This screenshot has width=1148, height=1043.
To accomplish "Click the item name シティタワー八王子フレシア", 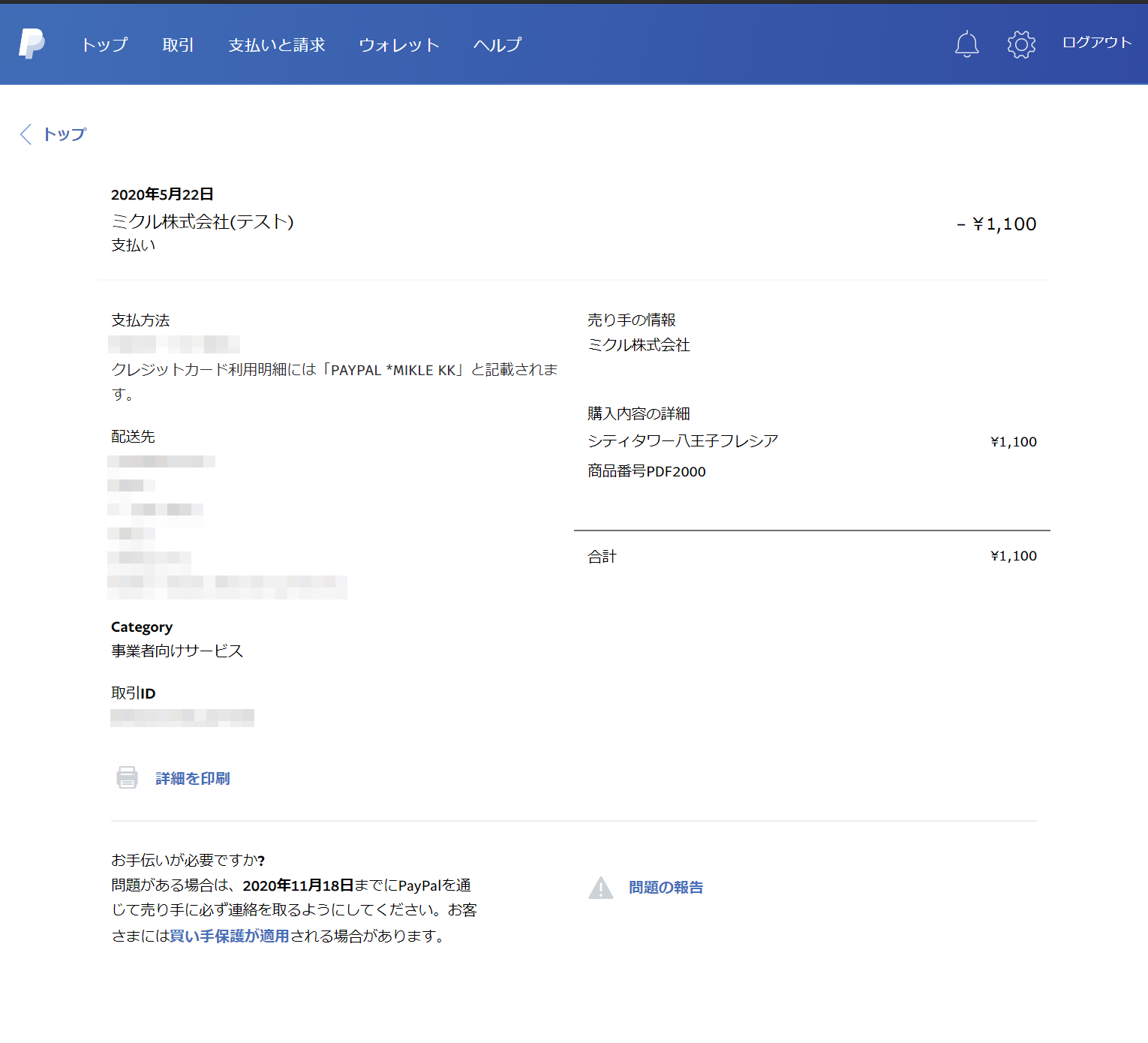I will tap(682, 440).
